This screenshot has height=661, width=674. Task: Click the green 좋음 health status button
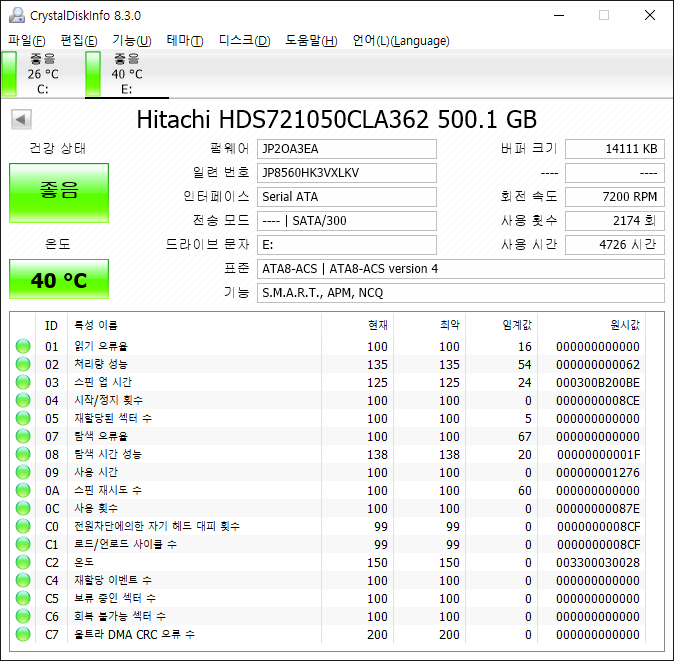click(58, 192)
